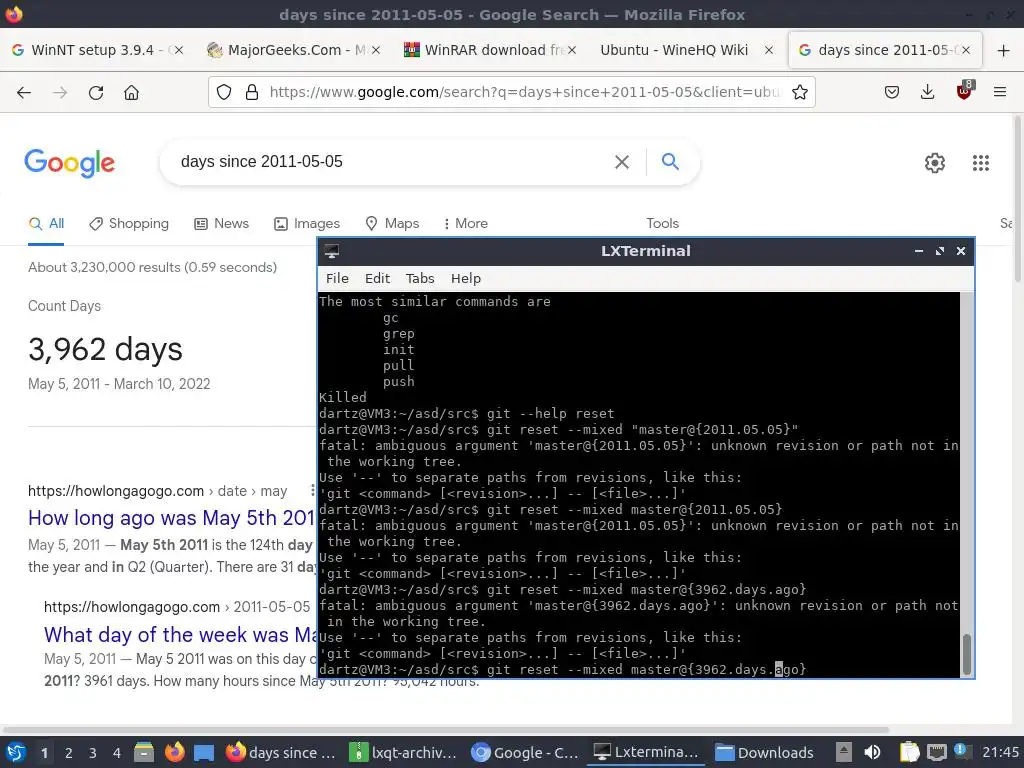Select the Downloads taskbar window
Image resolution: width=1024 pixels, height=768 pixels.
(765, 752)
